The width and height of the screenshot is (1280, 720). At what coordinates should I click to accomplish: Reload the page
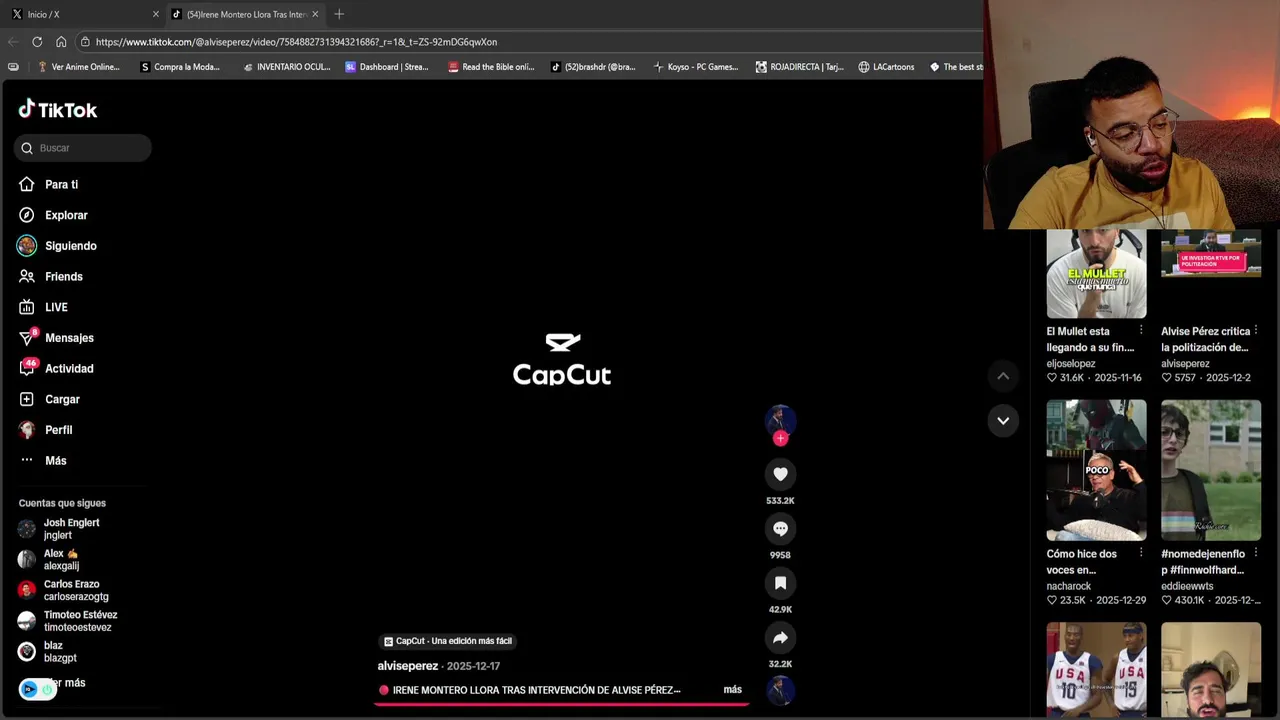[x=37, y=42]
